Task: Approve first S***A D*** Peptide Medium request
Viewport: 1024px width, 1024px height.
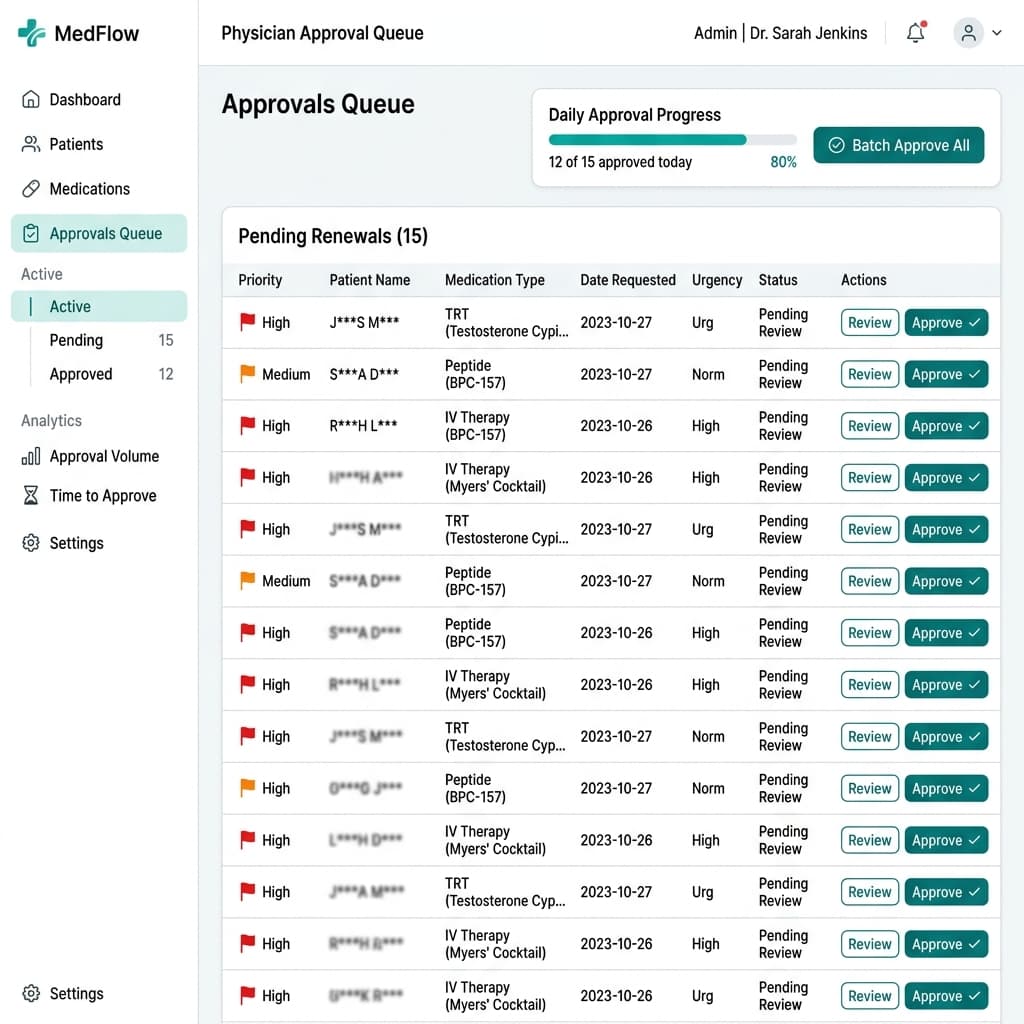Action: coord(946,374)
